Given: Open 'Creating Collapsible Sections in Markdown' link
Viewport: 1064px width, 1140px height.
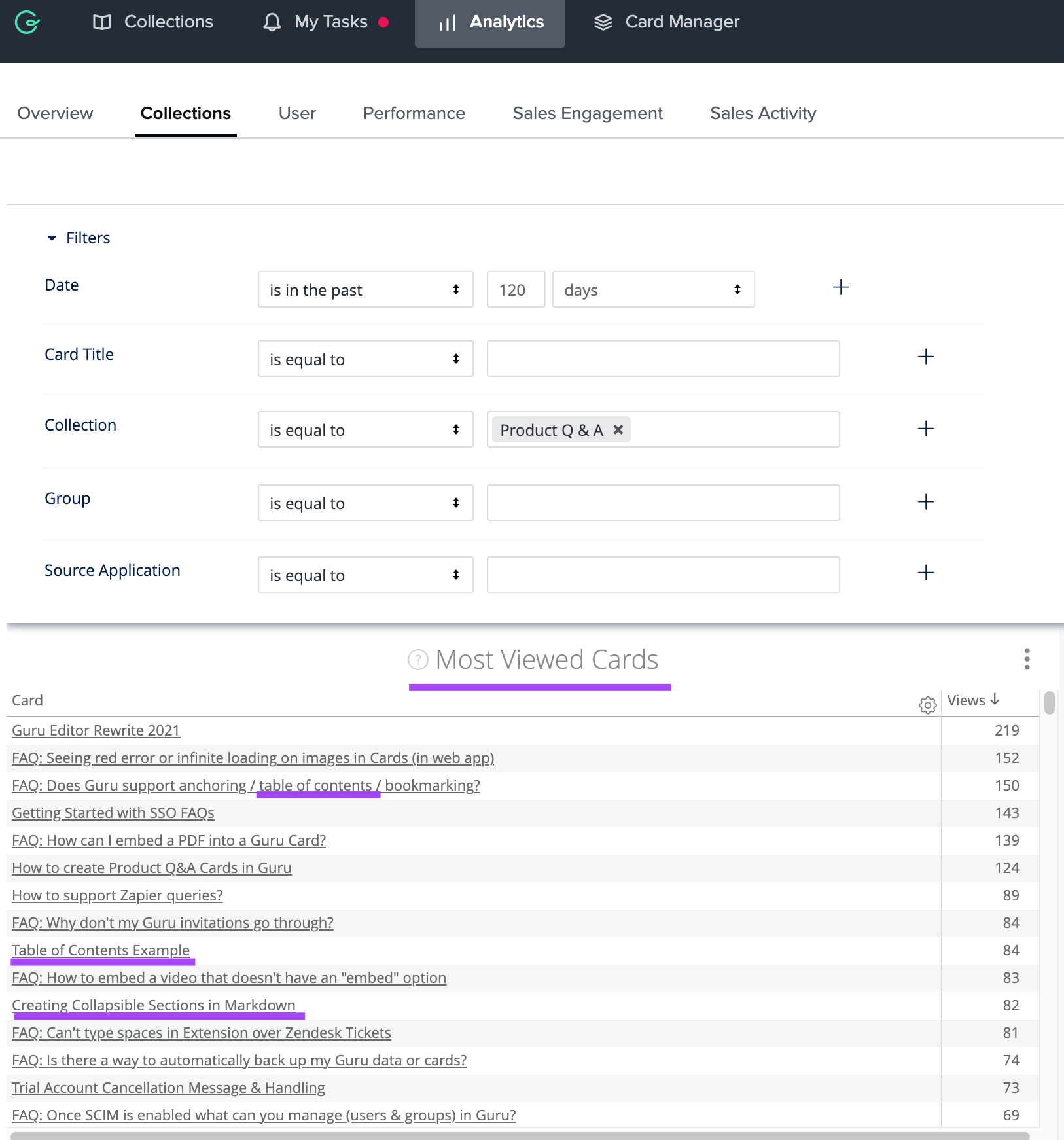Looking at the screenshot, I should (154, 1005).
